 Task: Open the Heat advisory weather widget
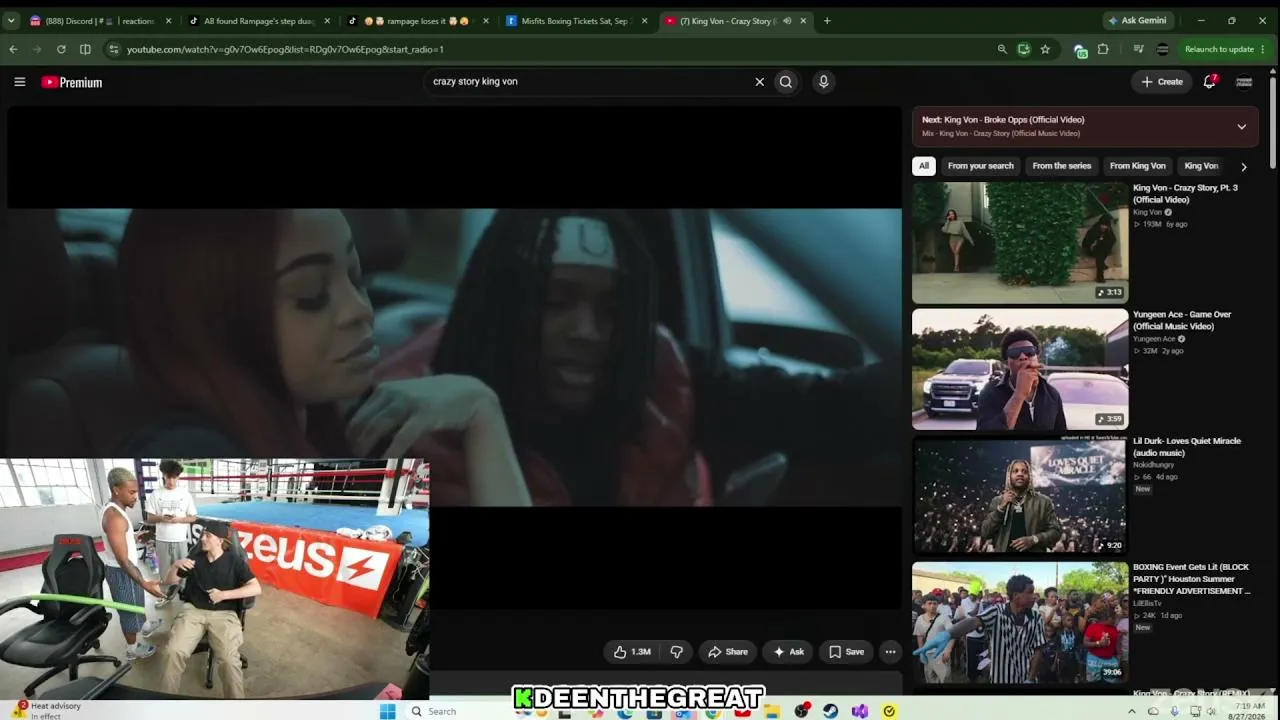click(x=48, y=710)
